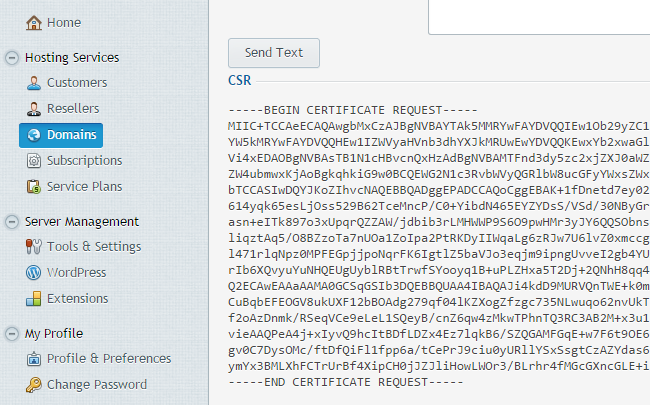Image resolution: width=650 pixels, height=405 pixels.
Task: Click inside the text area above Send Text
Action: tap(539, 17)
